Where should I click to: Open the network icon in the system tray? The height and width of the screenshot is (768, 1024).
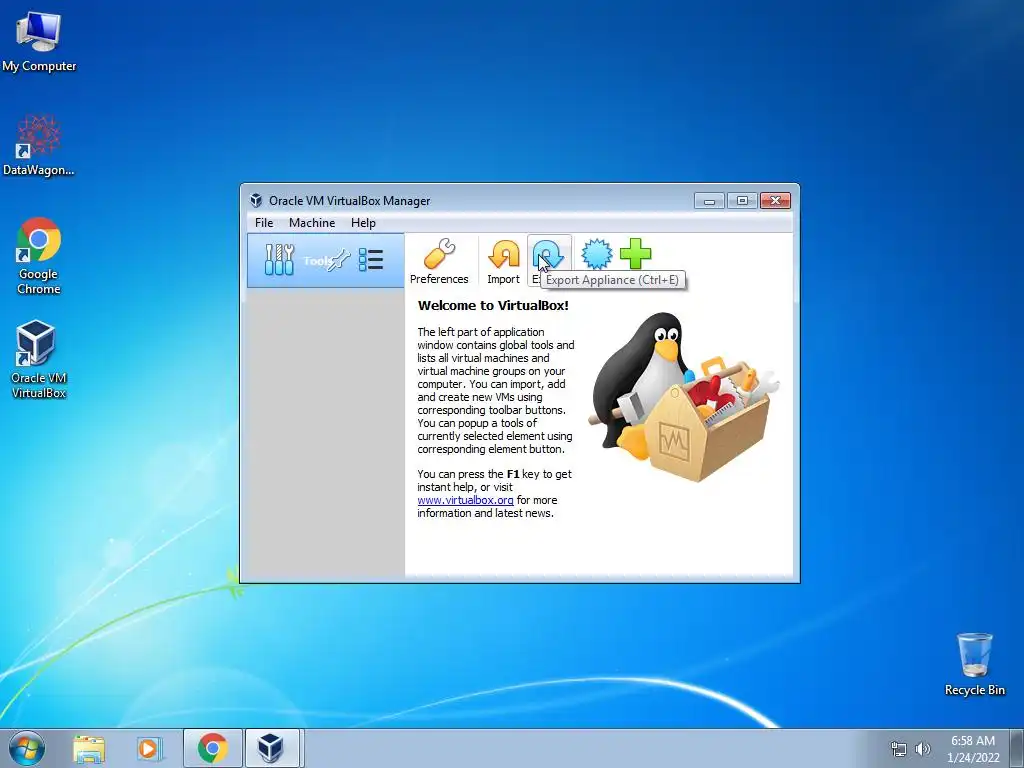tap(899, 749)
